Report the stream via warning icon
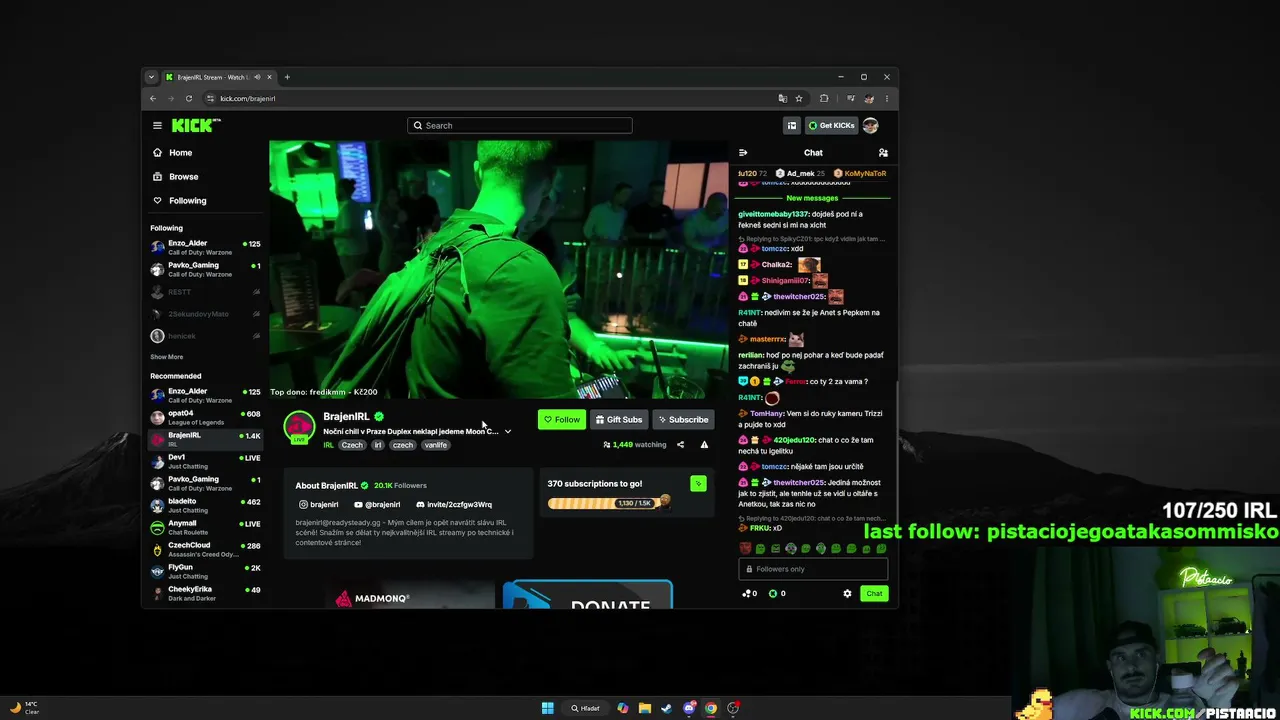The image size is (1280, 720). [704, 445]
